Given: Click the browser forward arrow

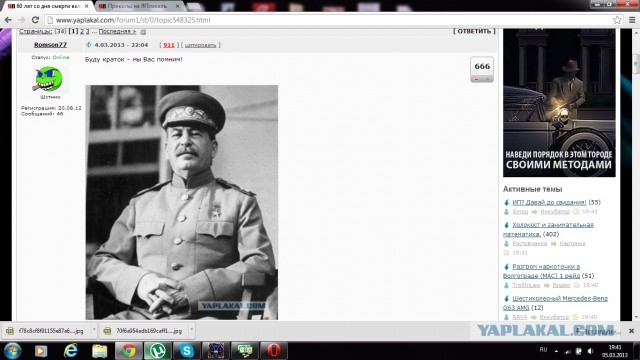Looking at the screenshot, I should click(22, 20).
